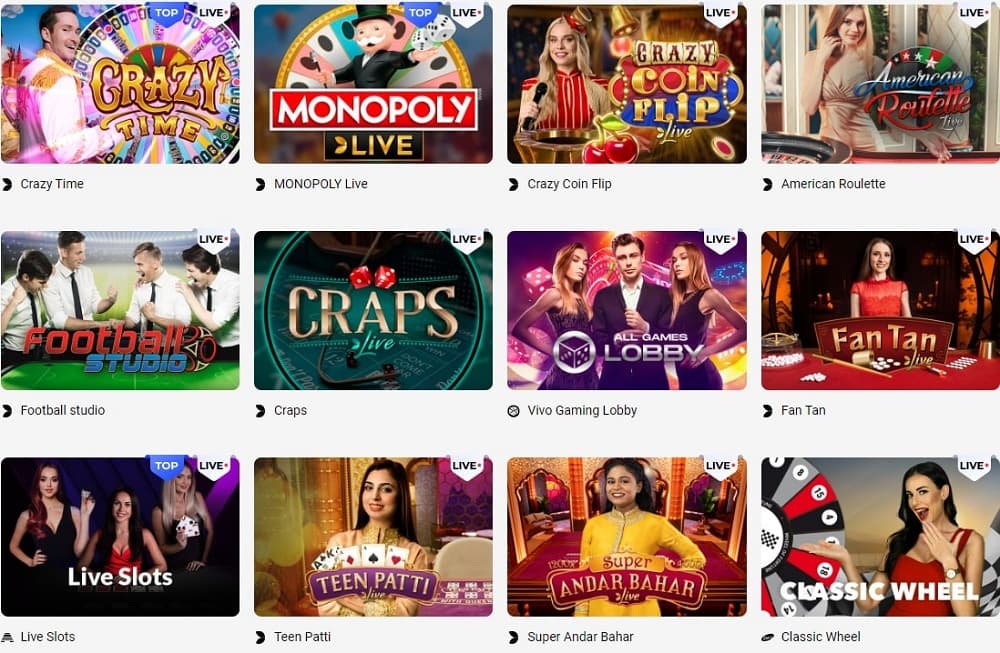Click the provider icon beside Crazy Time

pos(7,184)
